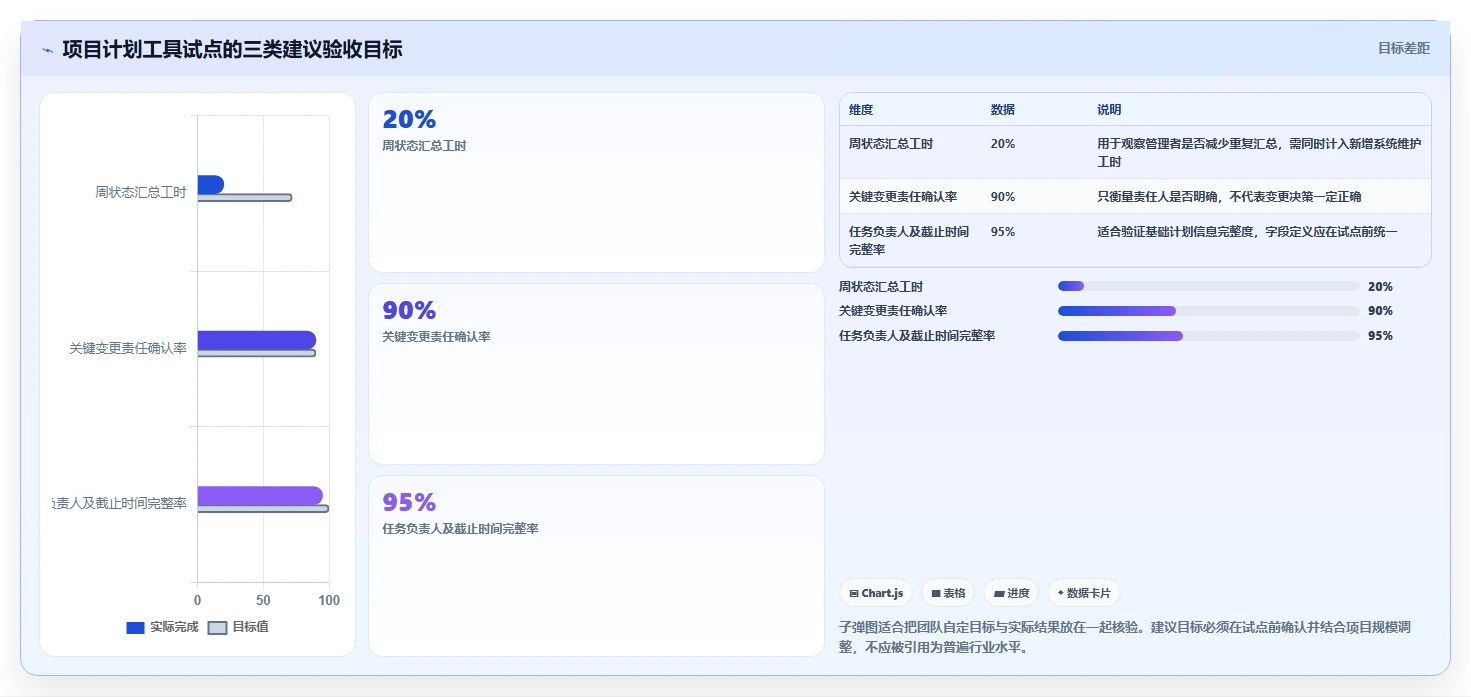
Task: Click the Chart.js tag chip
Action: click(876, 593)
